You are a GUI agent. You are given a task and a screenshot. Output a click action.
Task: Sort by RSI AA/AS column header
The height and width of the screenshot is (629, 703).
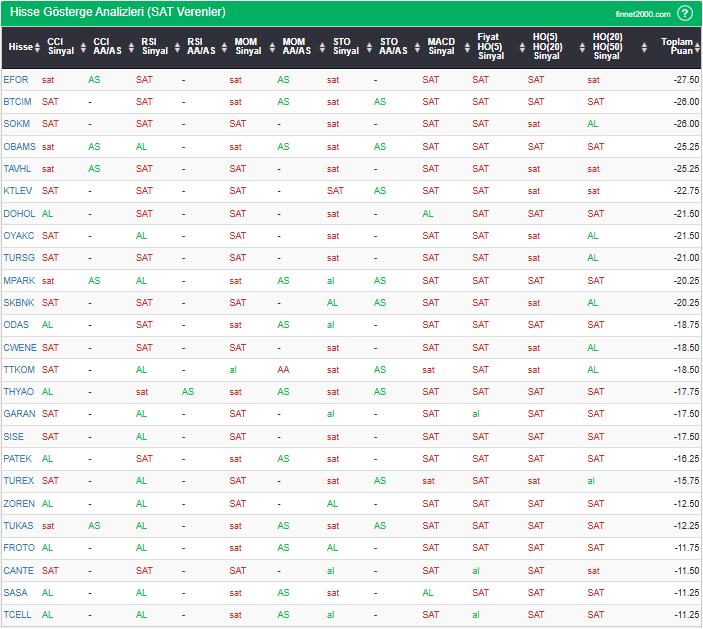201,46
